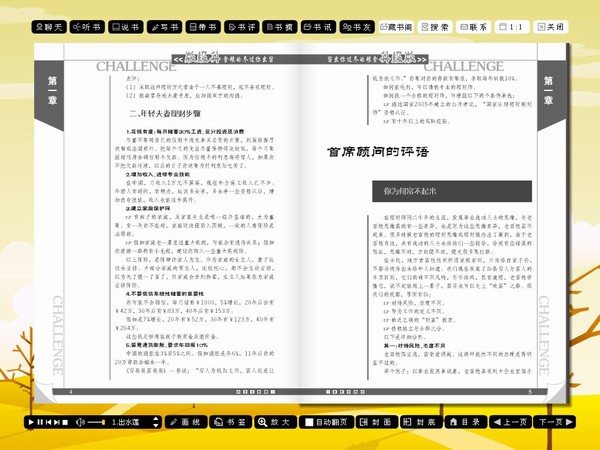Open the 聊天 chat feature
Screen dimensions: 600x450
tap(49, 27)
